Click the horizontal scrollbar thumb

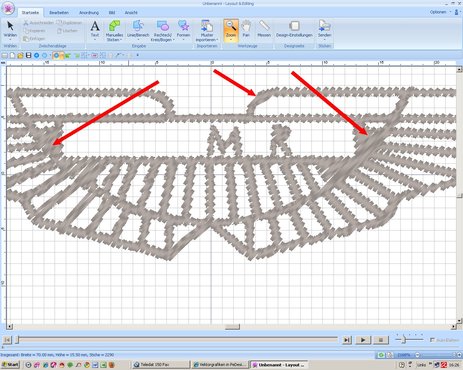pos(232,327)
